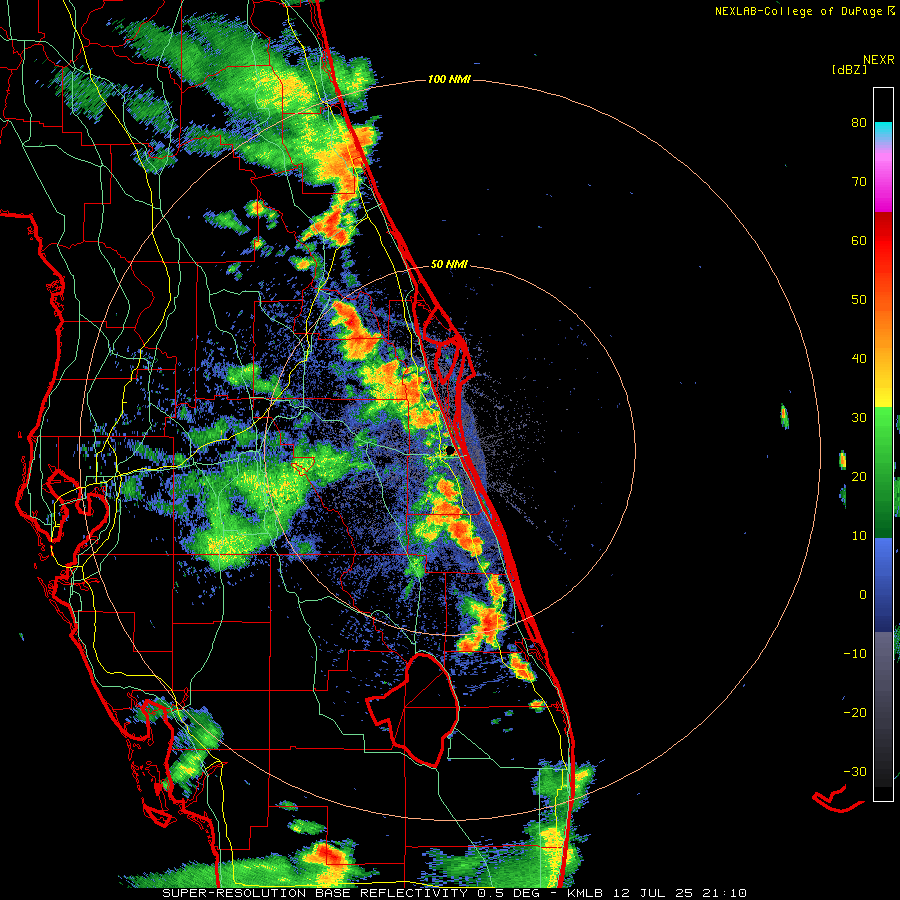Select the 30 value on the dBZ scale
The height and width of the screenshot is (900, 900).
859,417
